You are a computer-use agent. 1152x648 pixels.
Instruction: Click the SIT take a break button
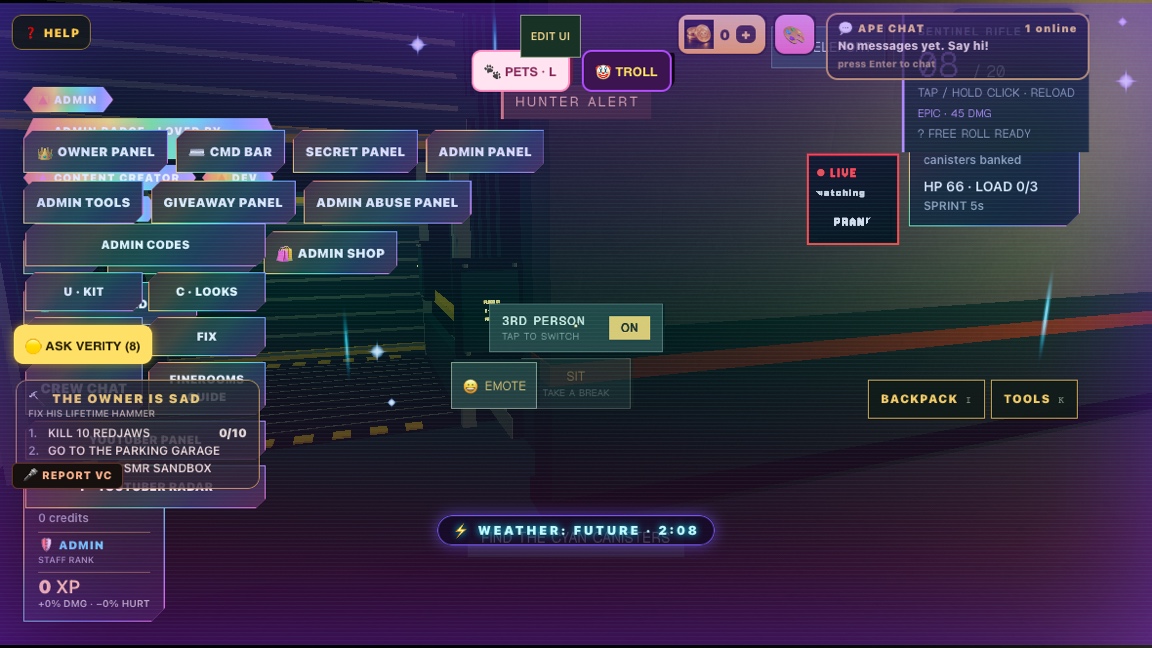(583, 384)
